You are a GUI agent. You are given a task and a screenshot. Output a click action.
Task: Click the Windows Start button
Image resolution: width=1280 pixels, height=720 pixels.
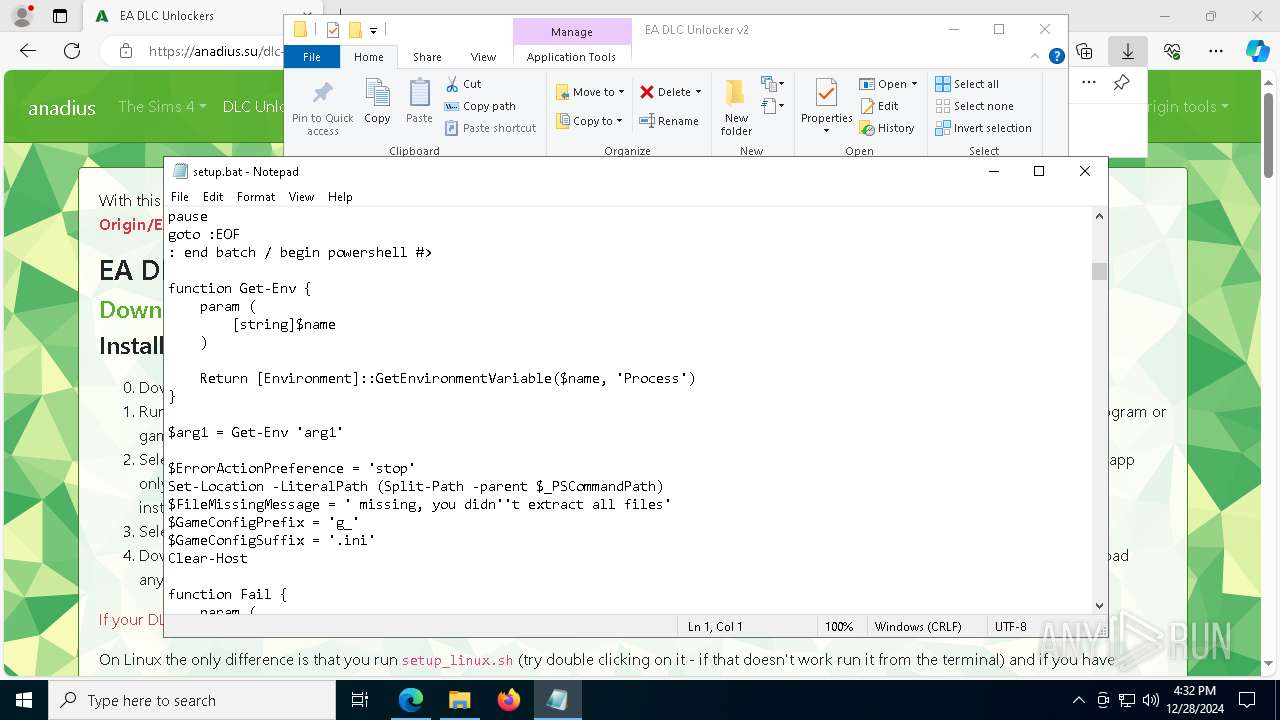[23, 700]
